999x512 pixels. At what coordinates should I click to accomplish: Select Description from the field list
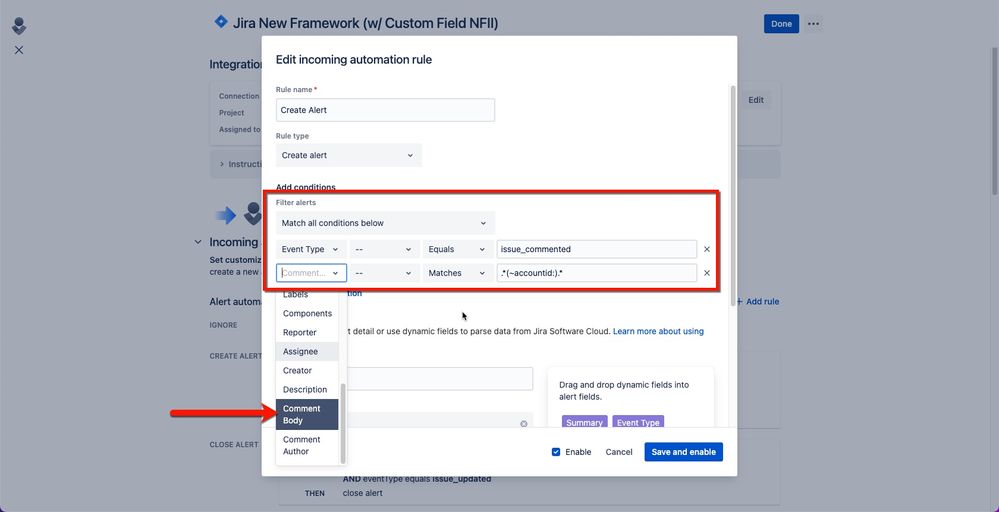point(307,389)
